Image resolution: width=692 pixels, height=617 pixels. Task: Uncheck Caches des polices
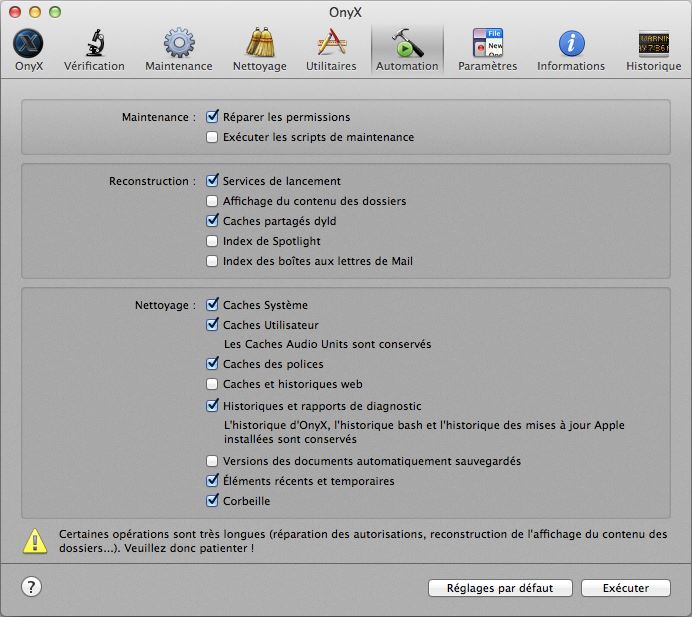click(212, 364)
